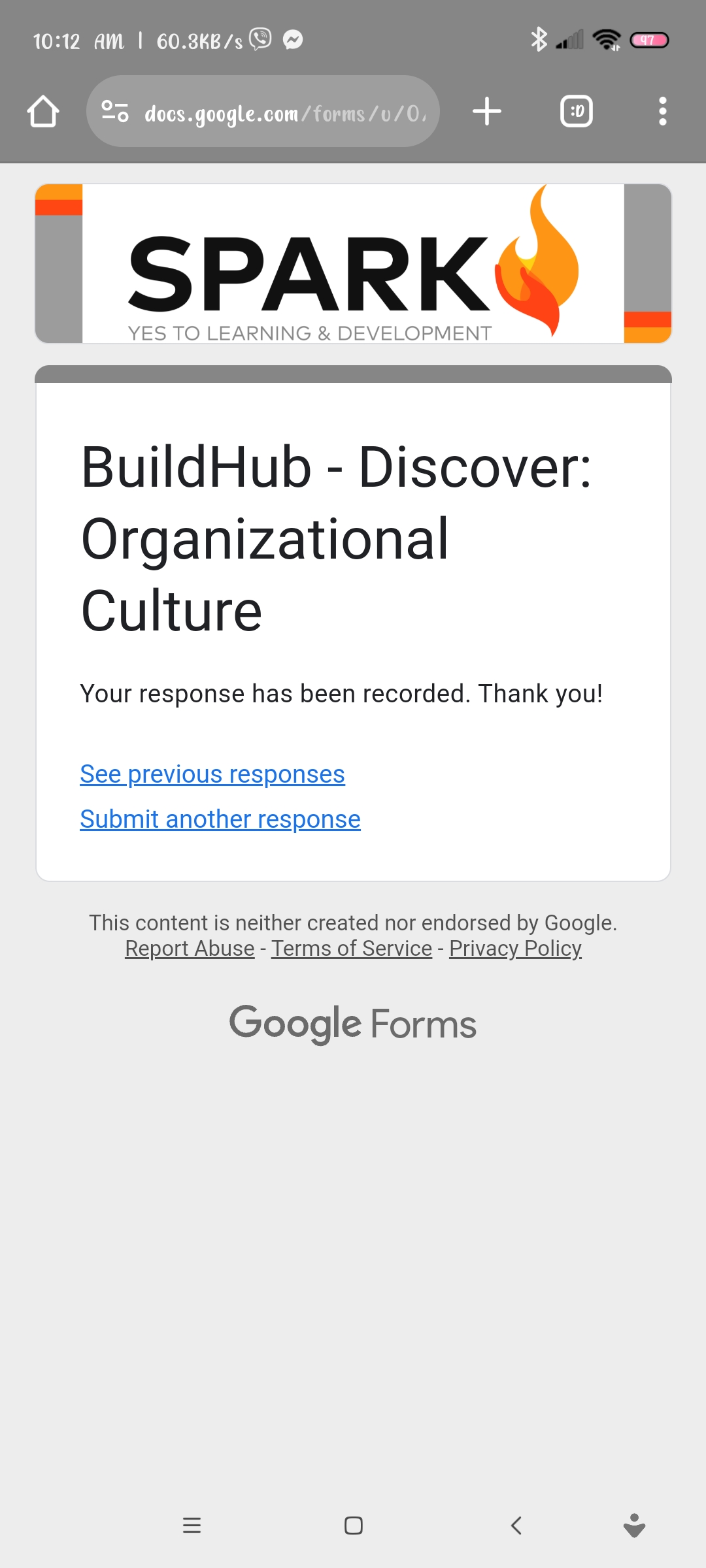Open the Privacy Policy link
The image size is (706, 1568).
pyautogui.click(x=515, y=948)
